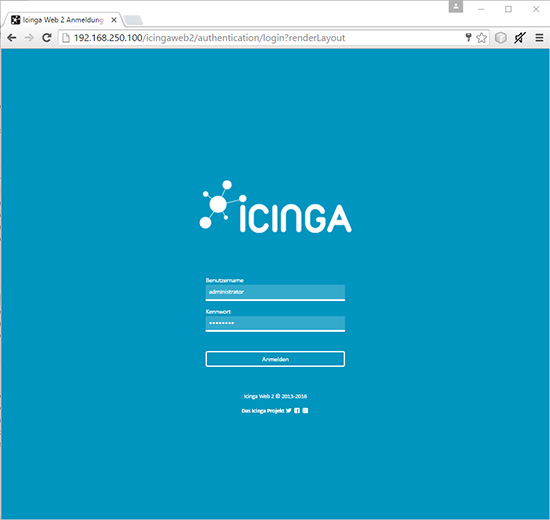The width and height of the screenshot is (550, 520).
Task: Click the Icinga logo
Action: (275, 207)
